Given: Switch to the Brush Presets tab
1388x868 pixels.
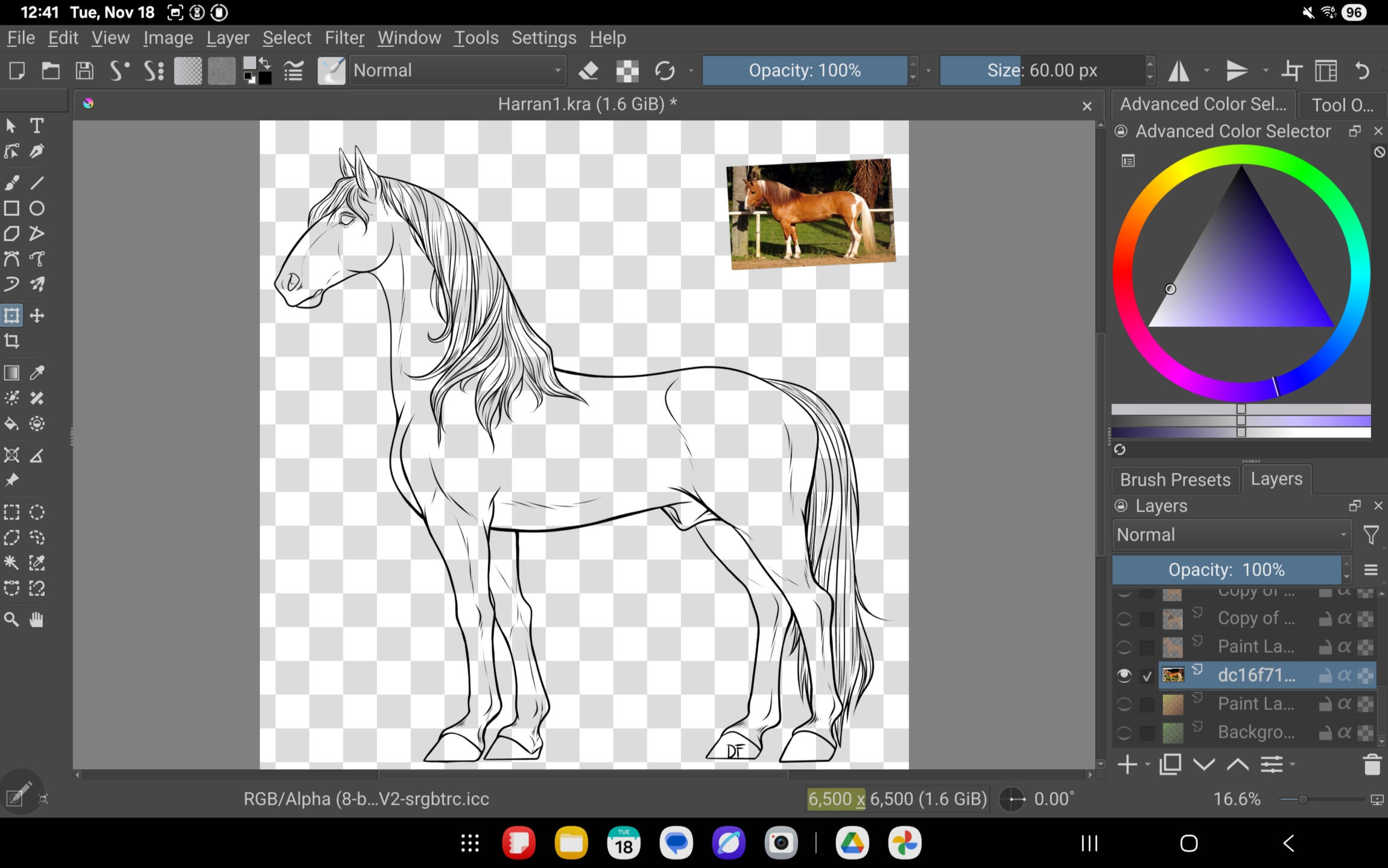Looking at the screenshot, I should 1174,480.
